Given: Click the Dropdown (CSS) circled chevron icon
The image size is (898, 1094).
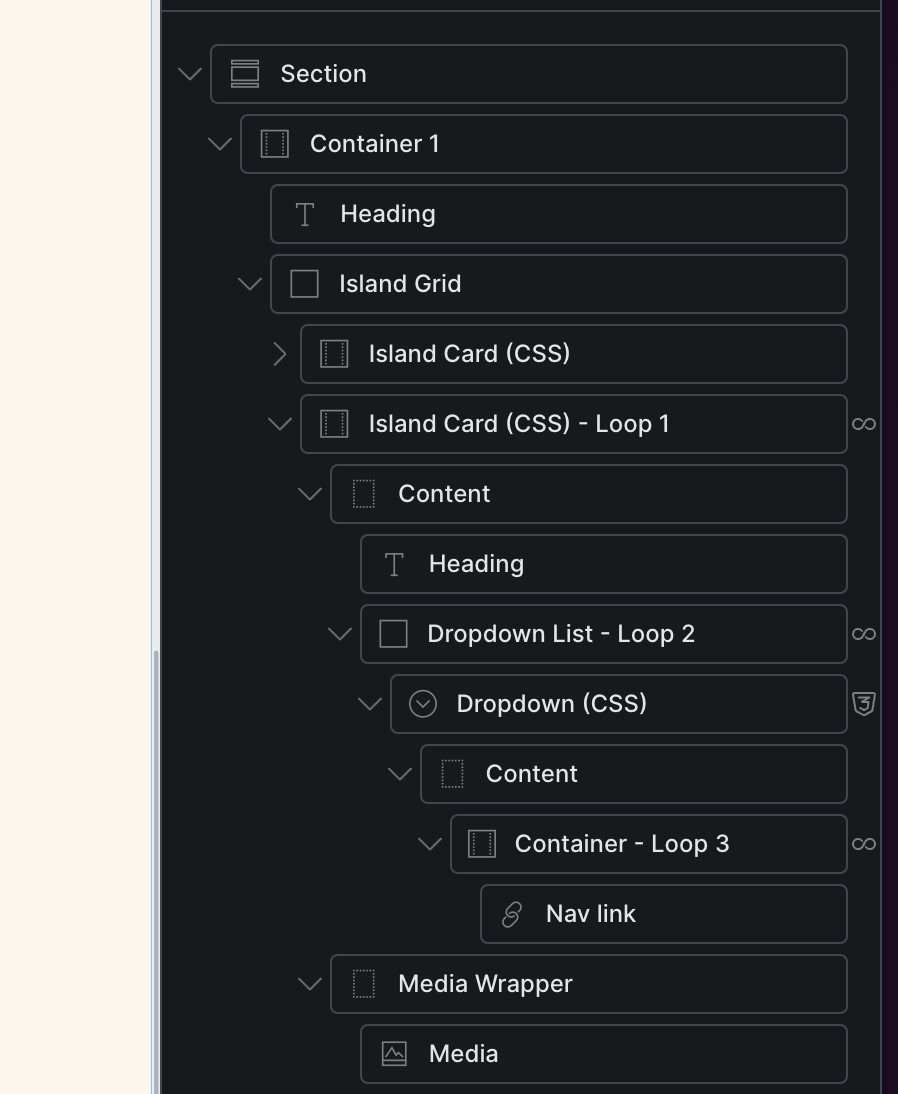Looking at the screenshot, I should (x=423, y=704).
